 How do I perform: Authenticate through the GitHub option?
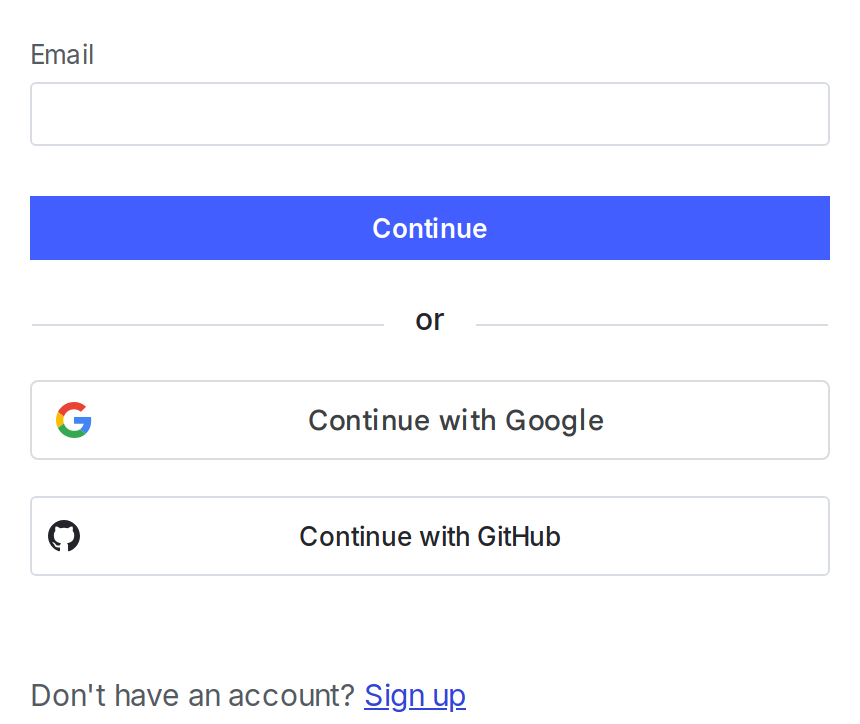[x=430, y=536]
